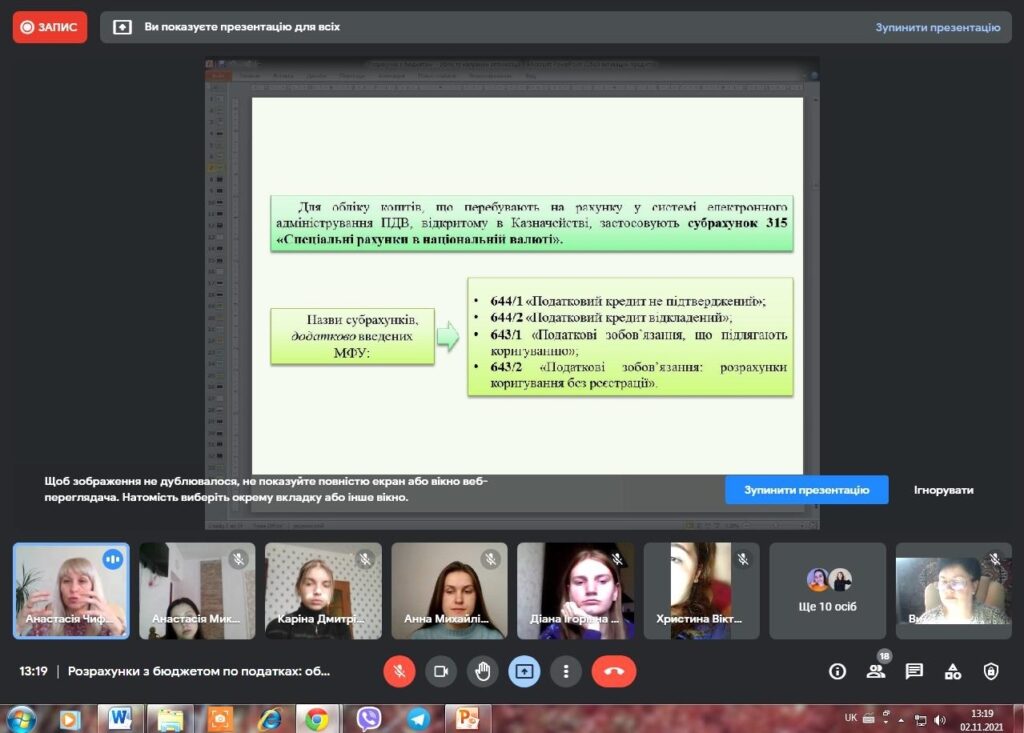Open host controls shield icon

pyautogui.click(x=991, y=672)
